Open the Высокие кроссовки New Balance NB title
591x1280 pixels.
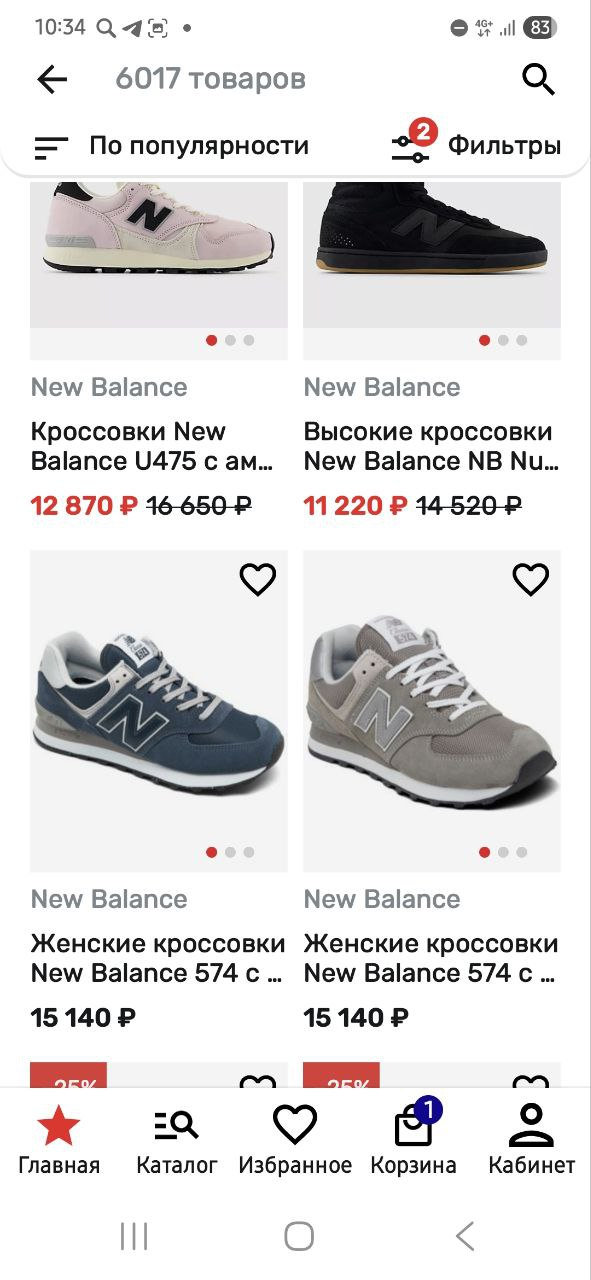pyautogui.click(x=431, y=446)
